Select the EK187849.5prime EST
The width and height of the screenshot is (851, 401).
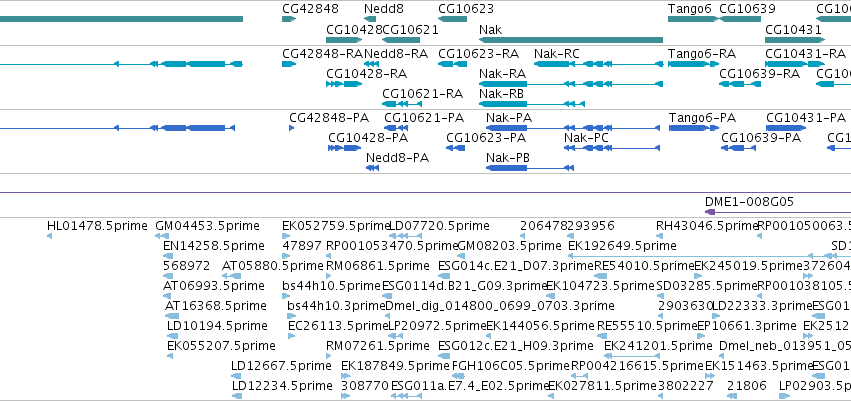(346, 375)
